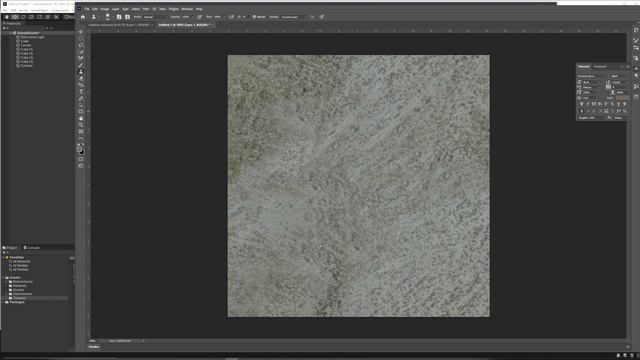
Task: Select the Move tool in Photoshop toolbar
Action: pos(81,32)
